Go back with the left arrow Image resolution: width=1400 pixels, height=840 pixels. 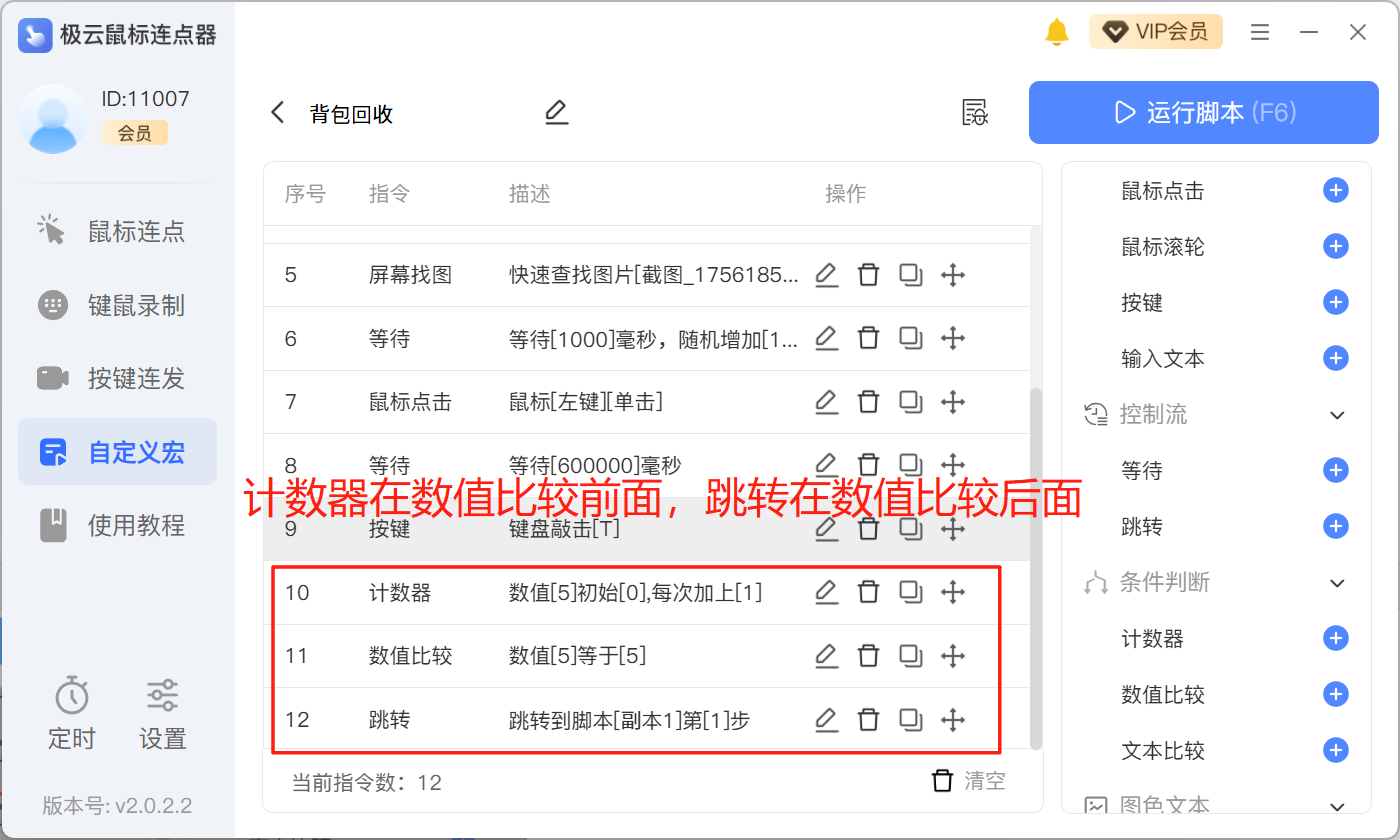278,113
